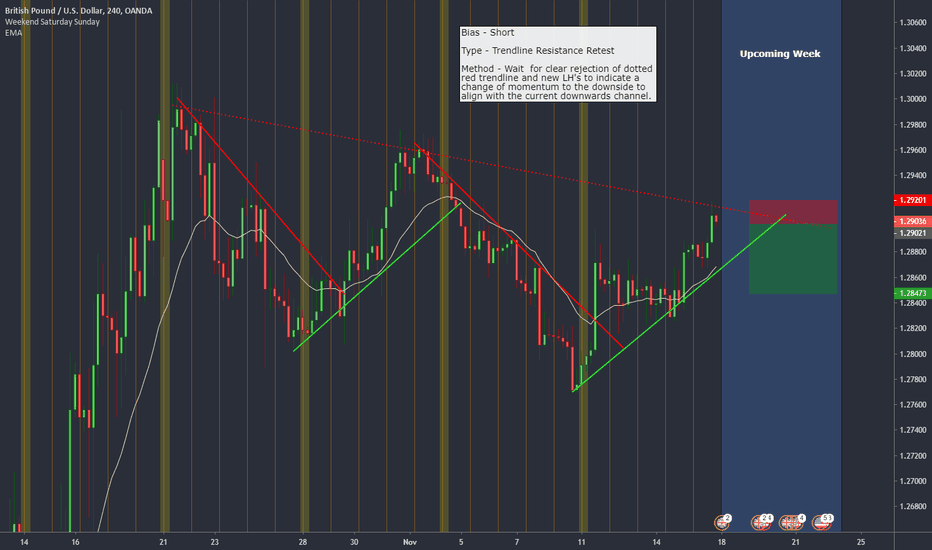Select the EMA indicator label
This screenshot has width=932, height=550.
10,33
